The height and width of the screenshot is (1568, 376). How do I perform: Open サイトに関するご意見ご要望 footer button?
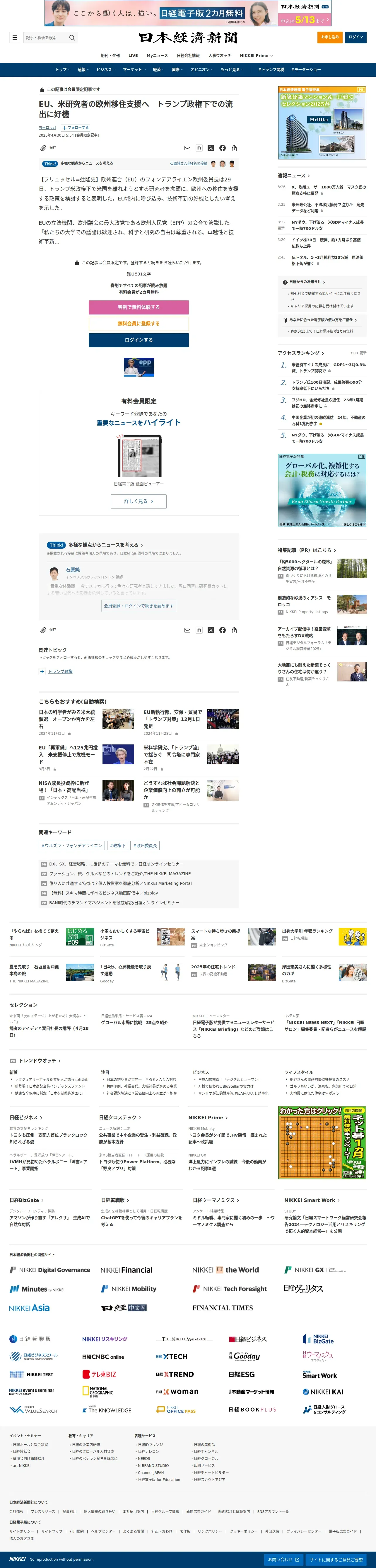point(336,1560)
